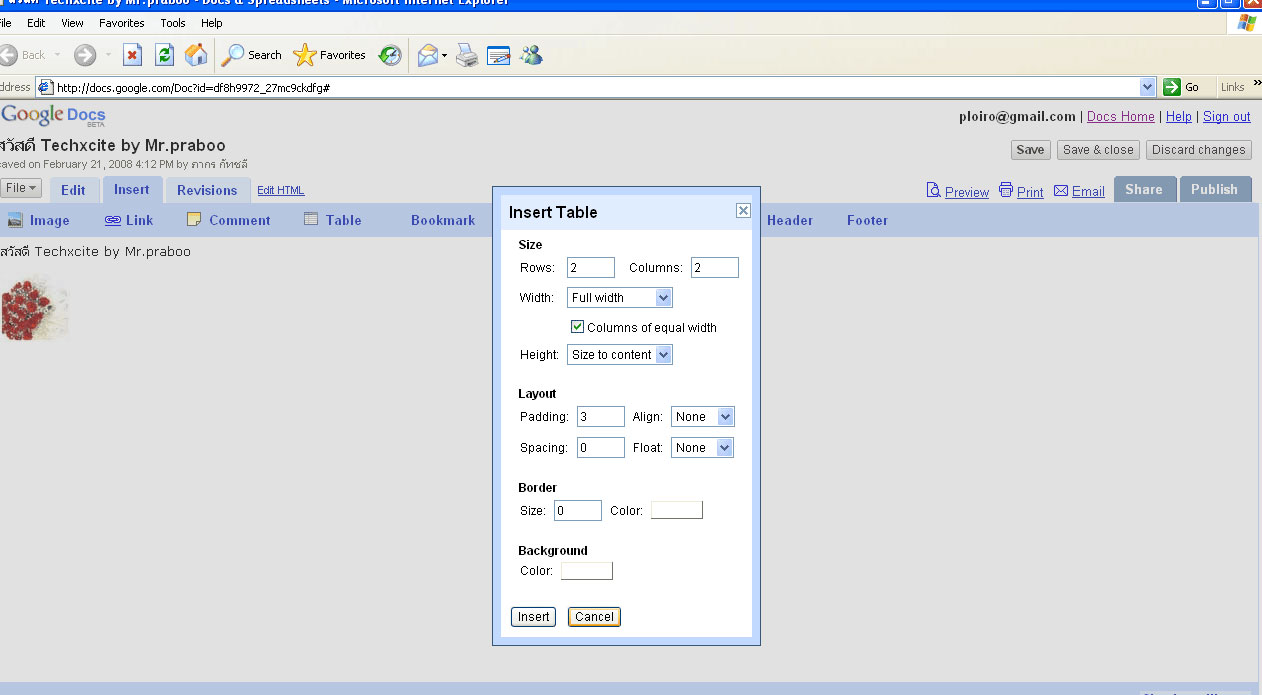The width and height of the screenshot is (1262, 695).
Task: Open the History clock icon
Action: click(x=390, y=55)
